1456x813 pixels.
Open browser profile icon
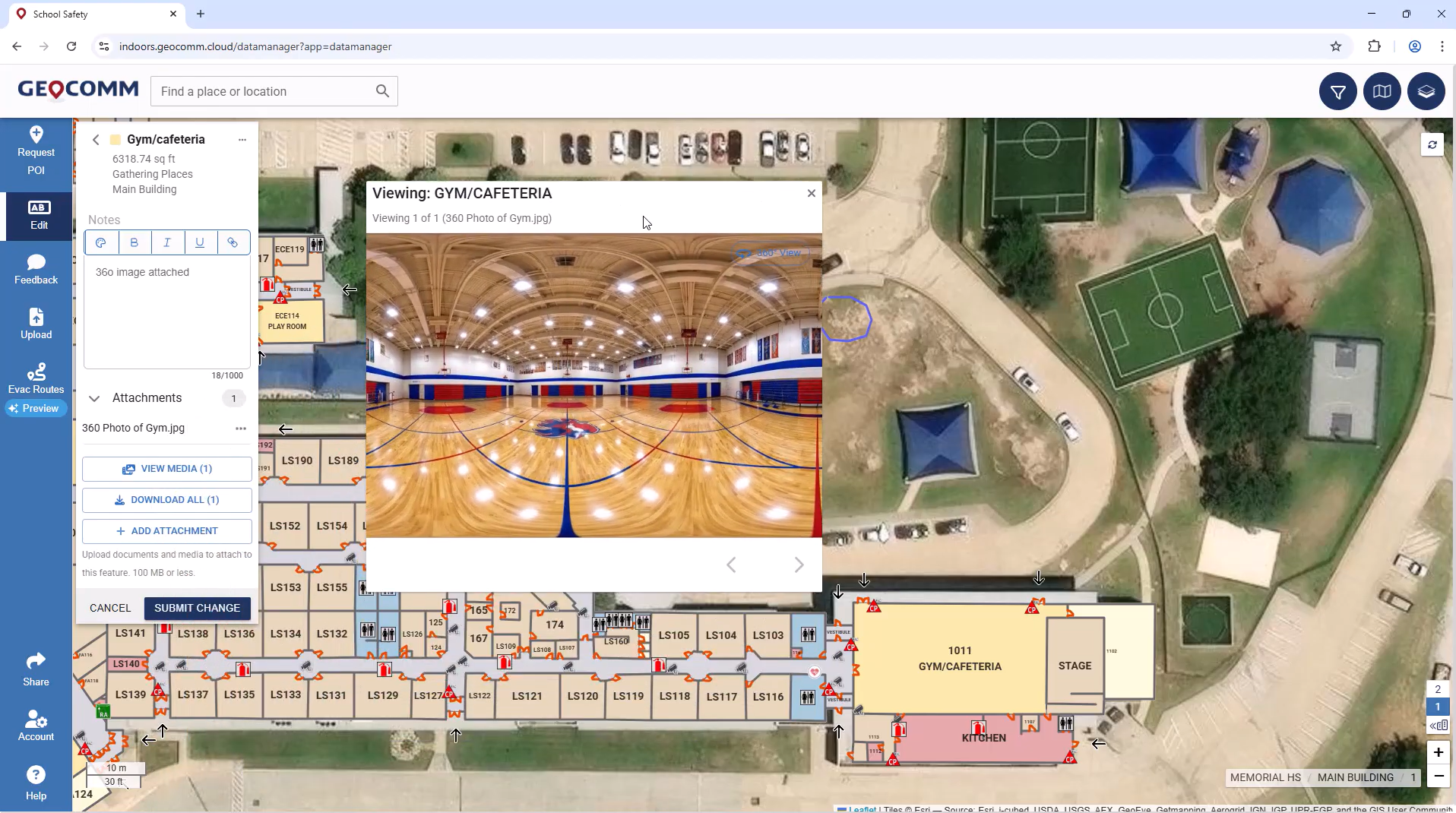click(1414, 46)
